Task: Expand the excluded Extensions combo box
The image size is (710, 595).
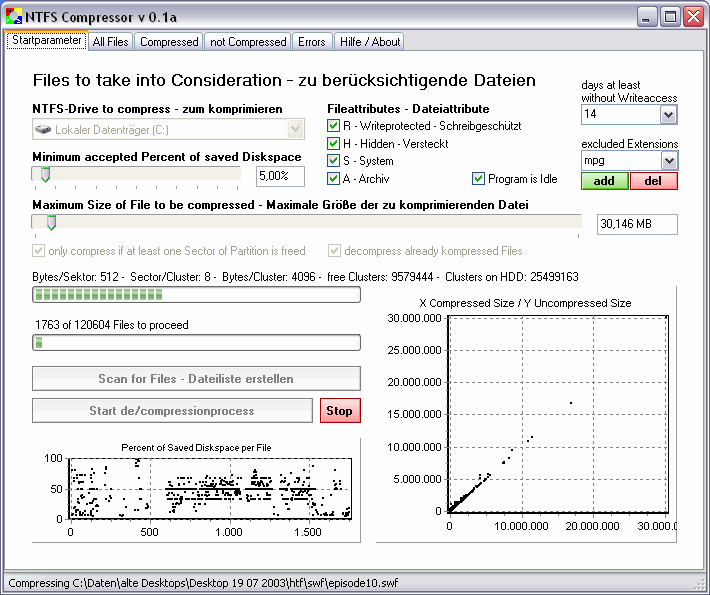Action: (669, 160)
